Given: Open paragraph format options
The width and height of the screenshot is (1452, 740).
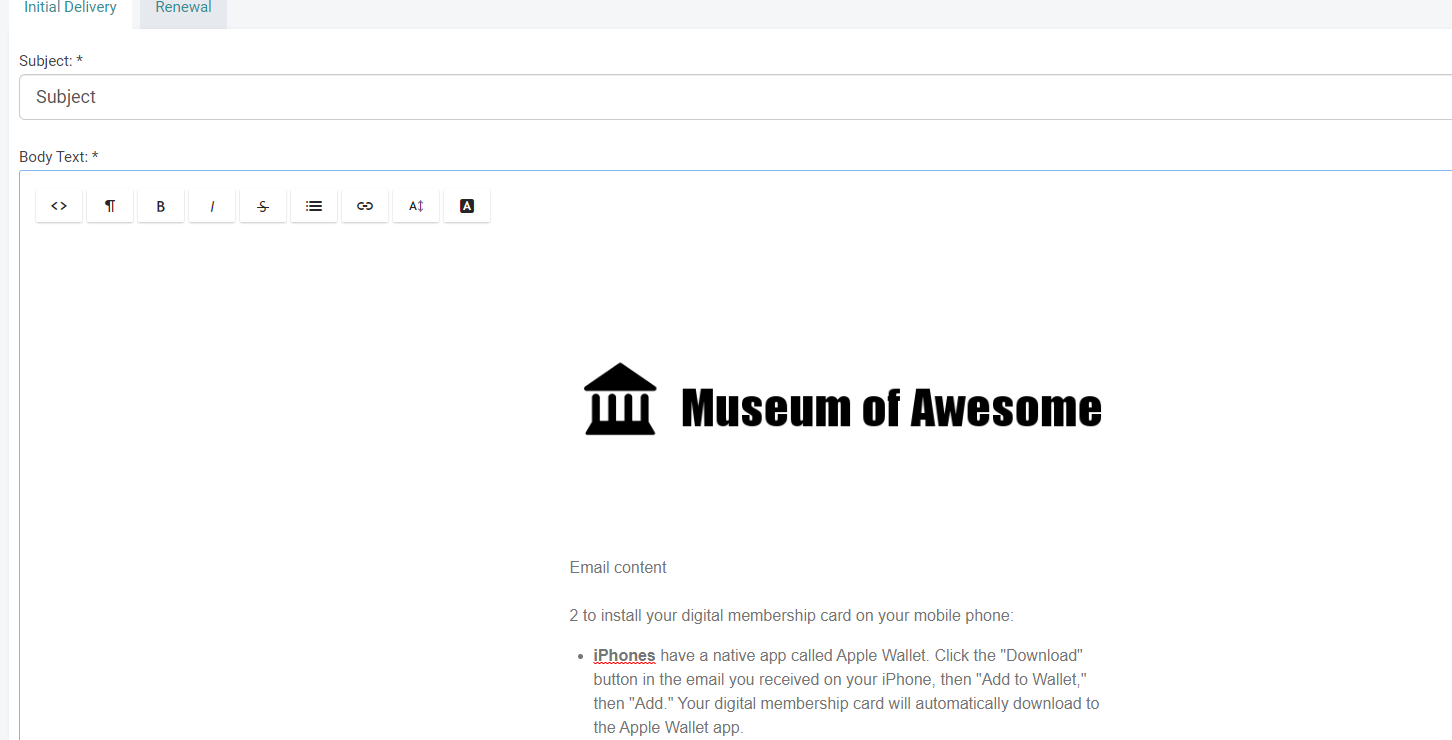Looking at the screenshot, I should coord(110,206).
